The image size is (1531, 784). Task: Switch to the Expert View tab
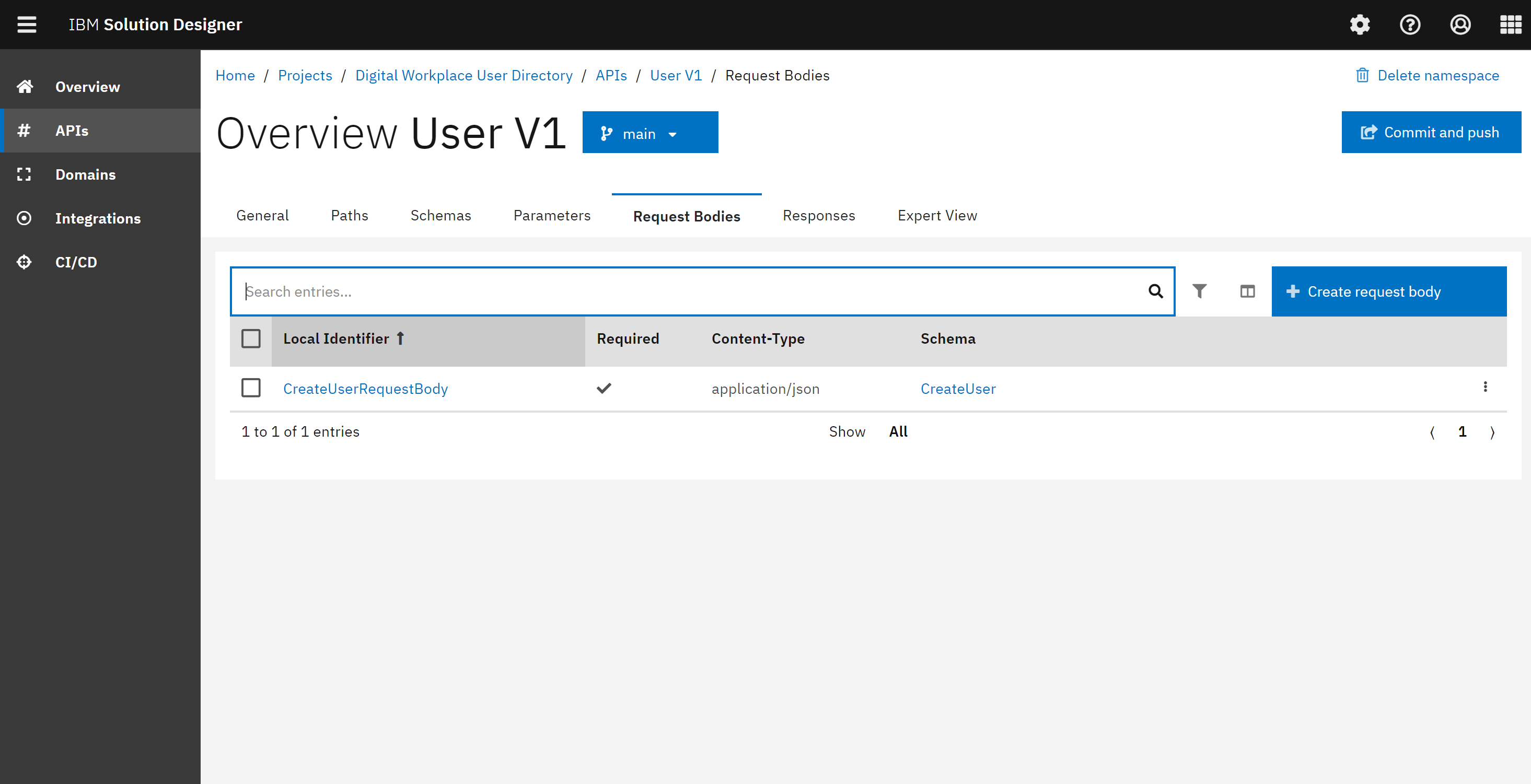coord(937,216)
